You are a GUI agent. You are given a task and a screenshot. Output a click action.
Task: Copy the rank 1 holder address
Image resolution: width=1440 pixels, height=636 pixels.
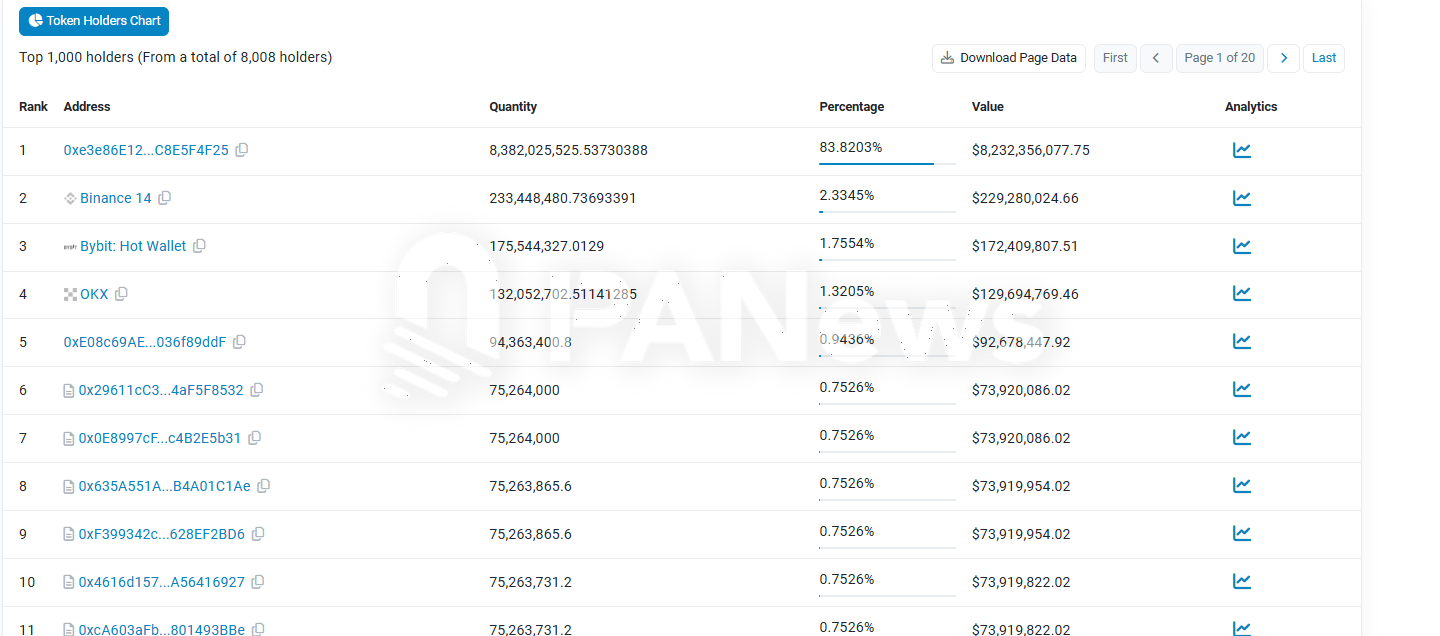tap(241, 149)
